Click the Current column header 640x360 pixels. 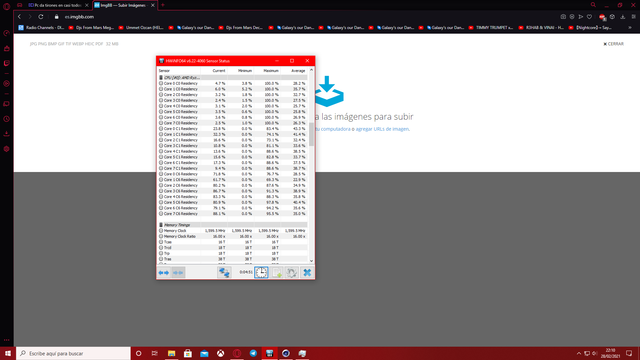tap(219, 71)
